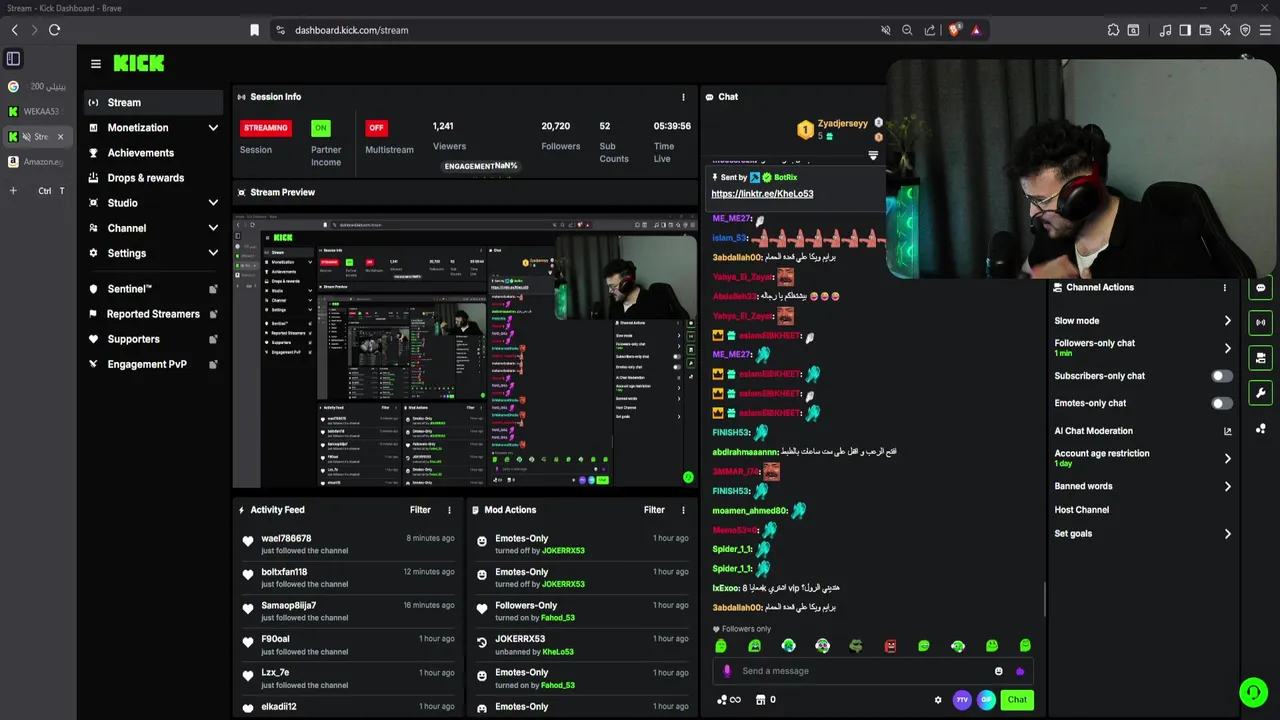Open Banned words settings

pyautogui.click(x=1143, y=486)
